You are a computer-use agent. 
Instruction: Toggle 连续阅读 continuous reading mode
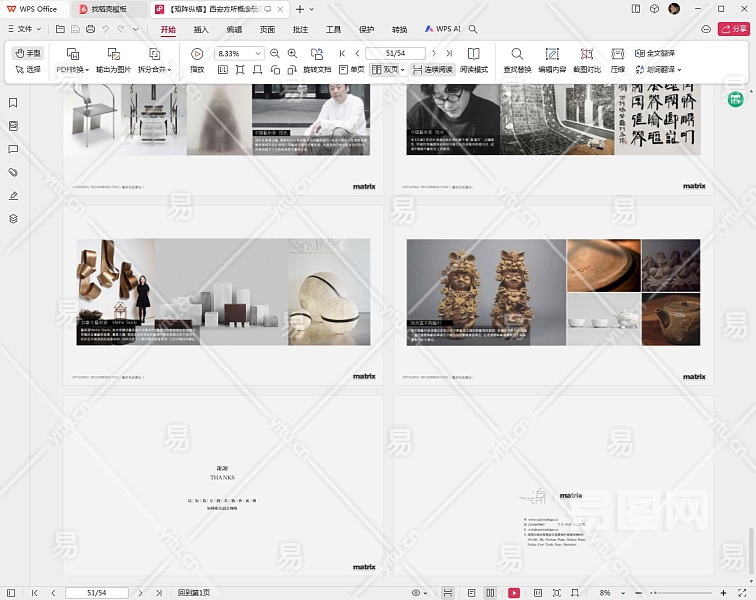point(432,70)
